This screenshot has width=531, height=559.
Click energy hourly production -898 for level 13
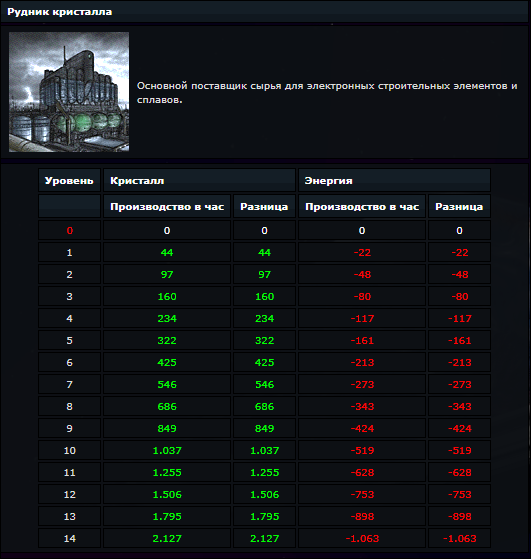pos(362,517)
